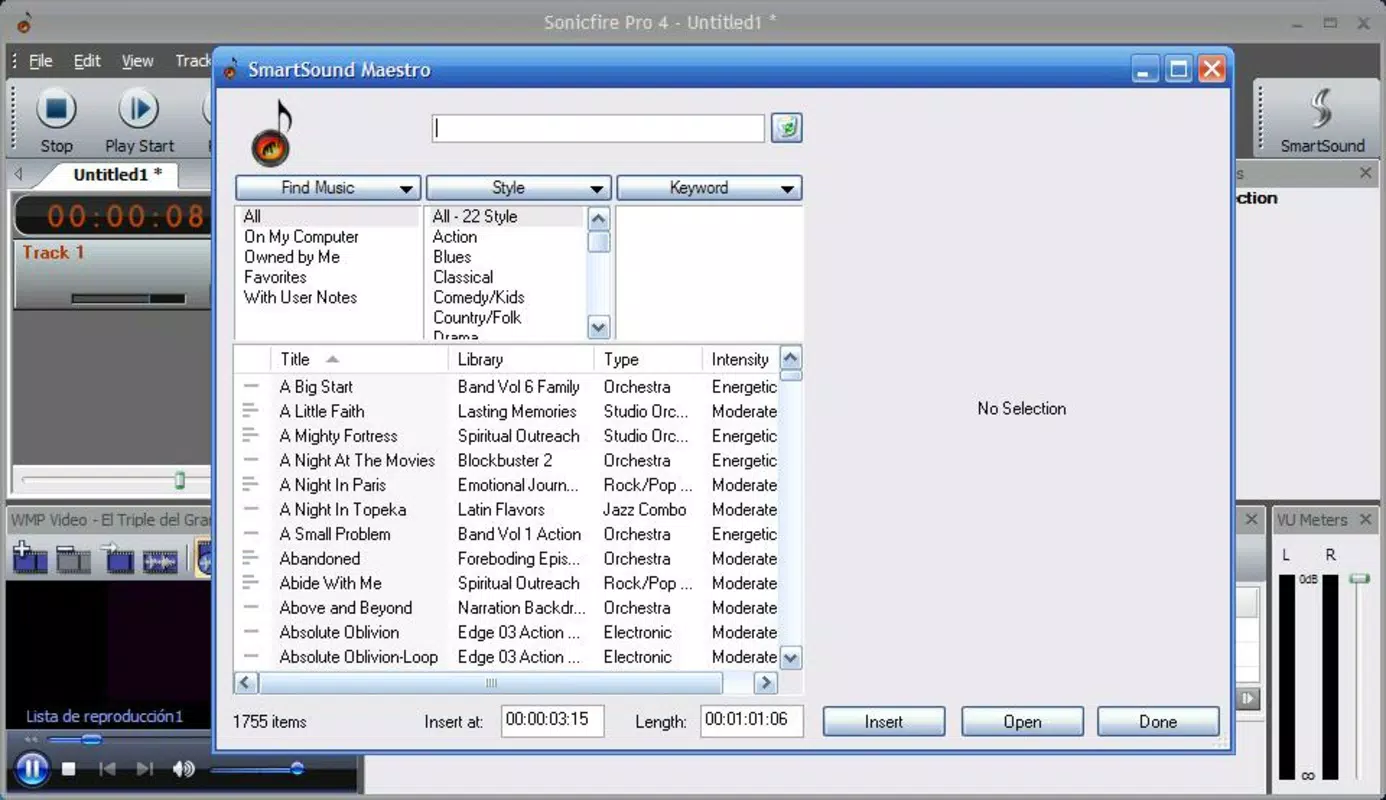Open the SmartSound toolbar button
This screenshot has width=1386, height=800.
click(1322, 120)
